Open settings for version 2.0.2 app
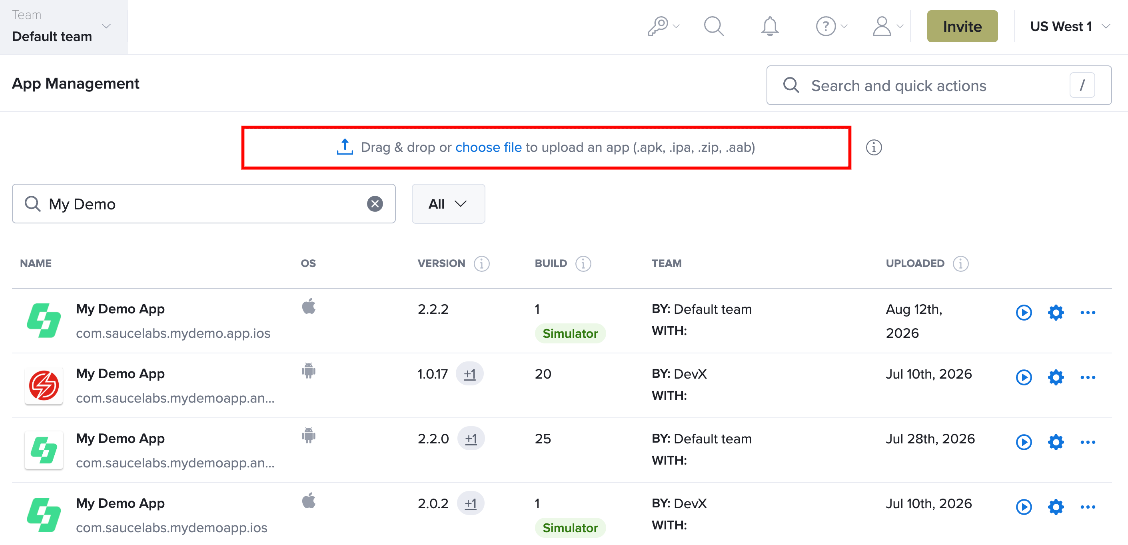 (x=1055, y=507)
